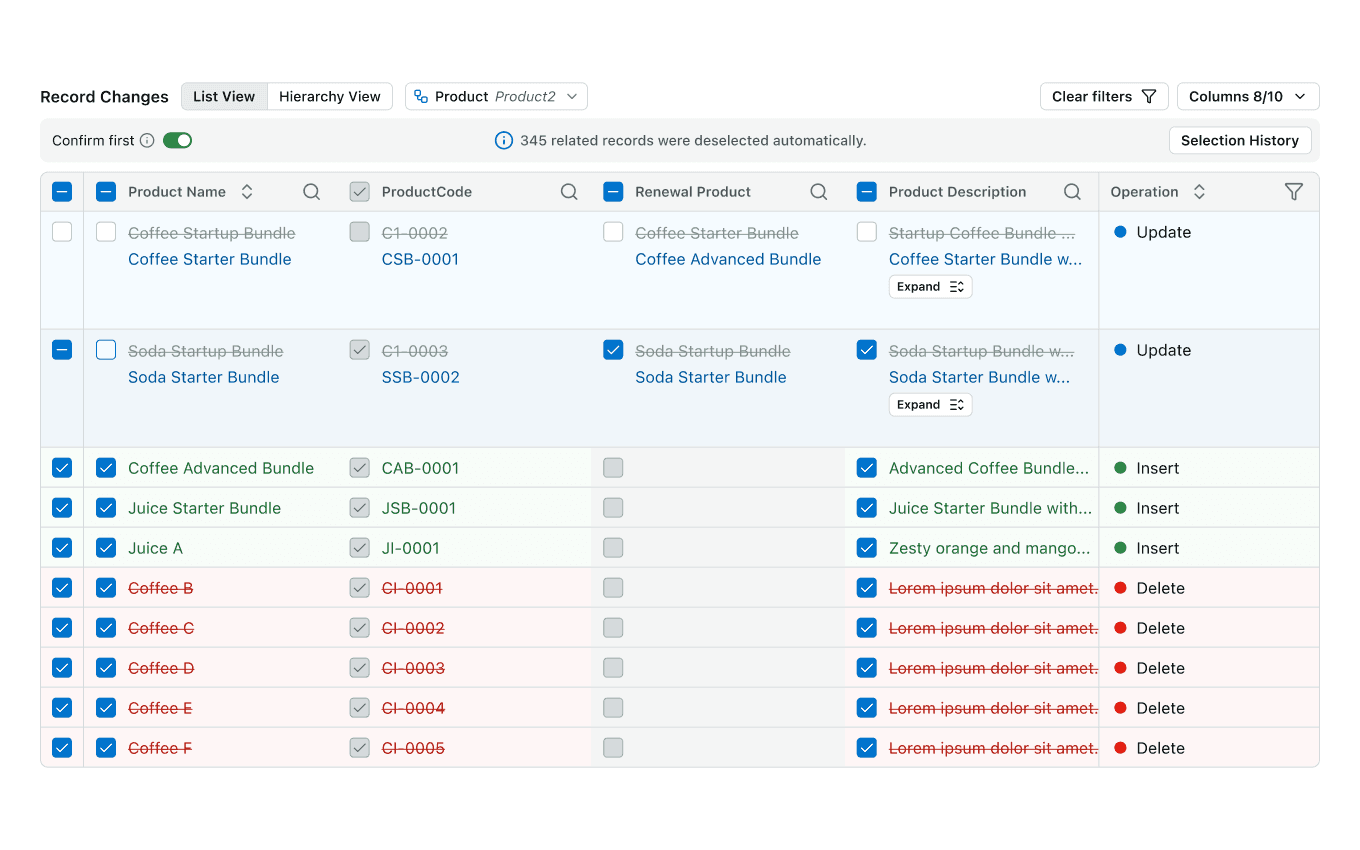The height and width of the screenshot is (850, 1360).
Task: Click the JI-0001 product code
Action: tap(411, 548)
